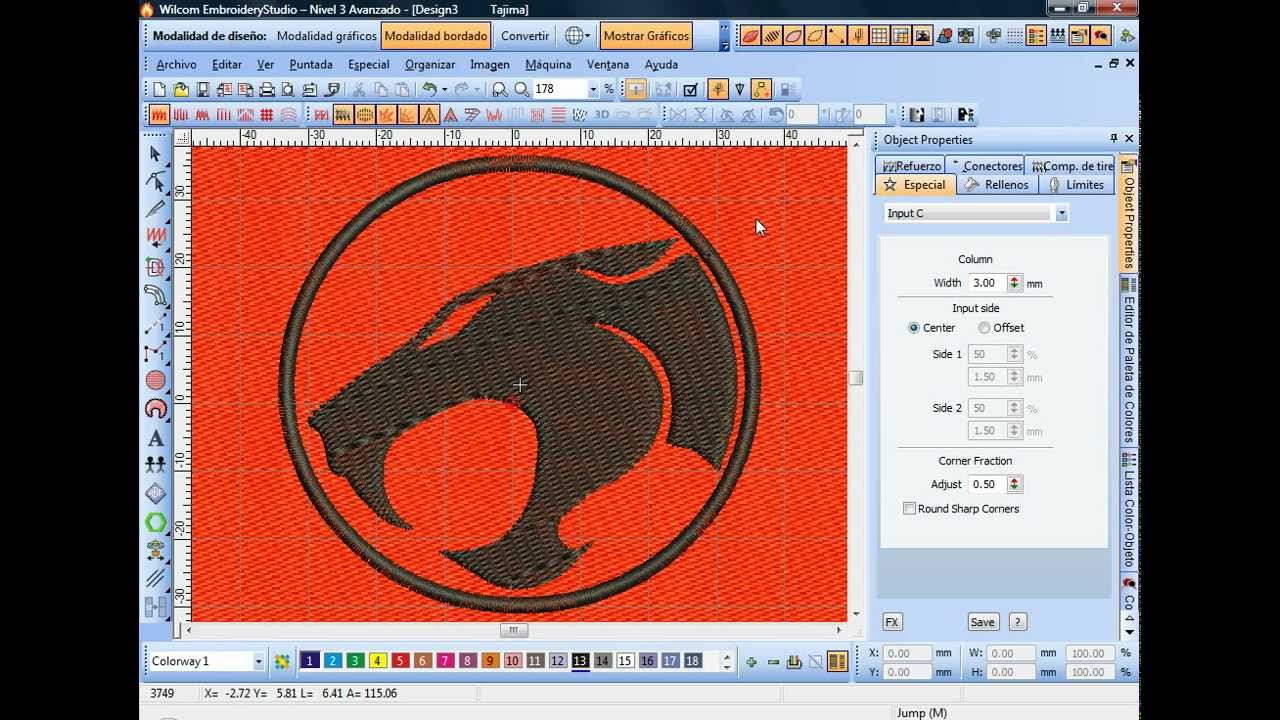The width and height of the screenshot is (1280, 720).
Task: Click the zoom factor field showing 178
Action: tap(558, 89)
